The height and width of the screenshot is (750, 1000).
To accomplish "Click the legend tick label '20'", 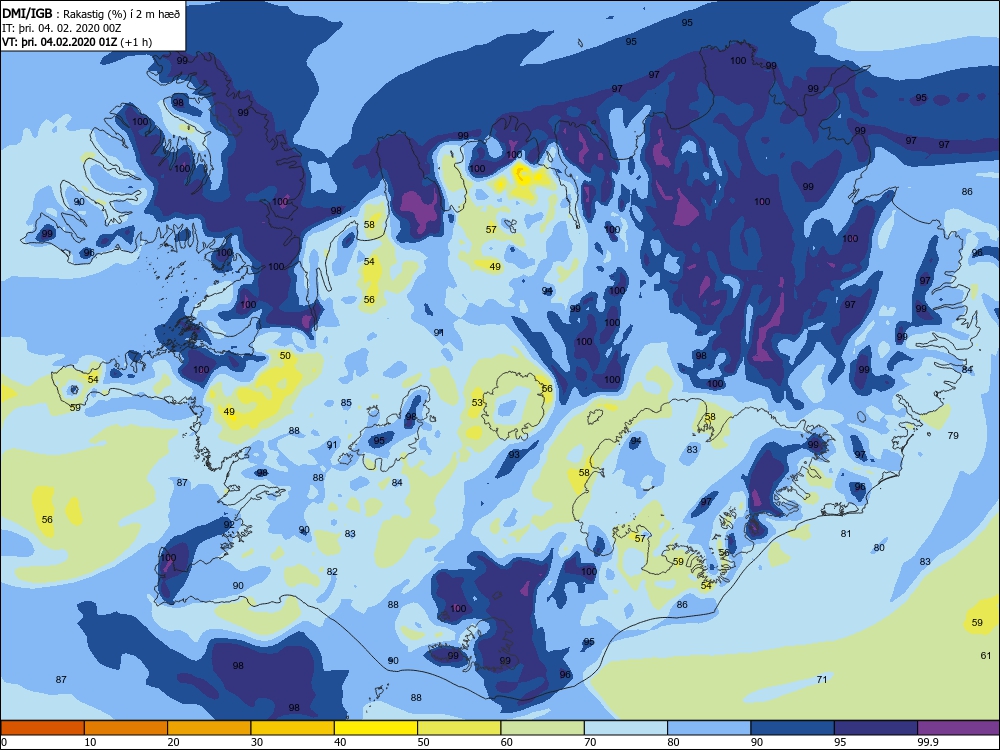I will point(173,742).
